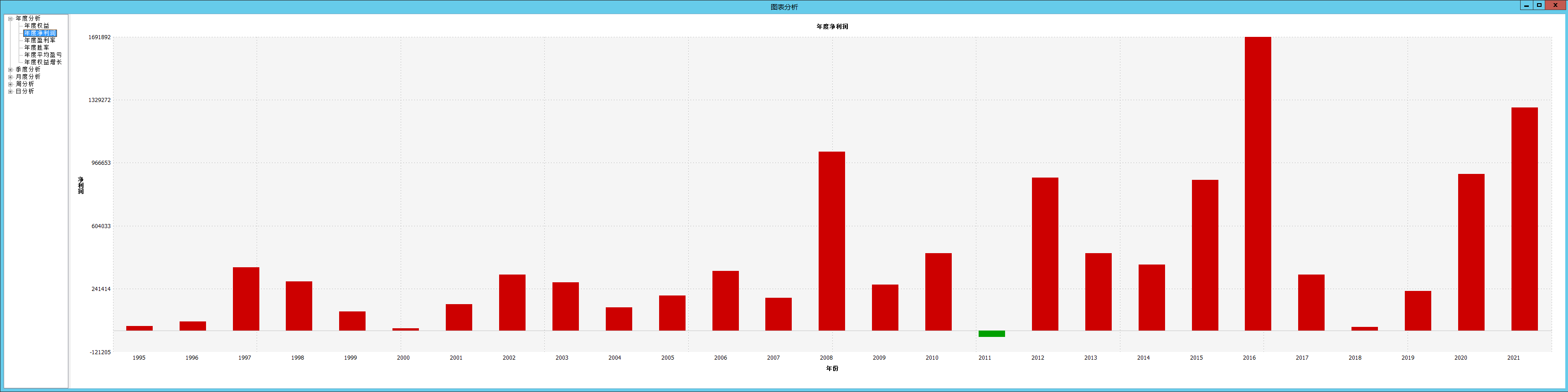
Task: Show the 年度胜率 chart
Action: (36, 48)
